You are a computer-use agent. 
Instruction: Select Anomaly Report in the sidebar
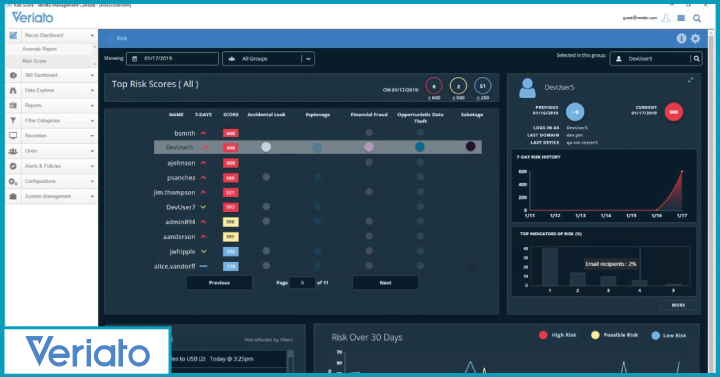coord(39,49)
